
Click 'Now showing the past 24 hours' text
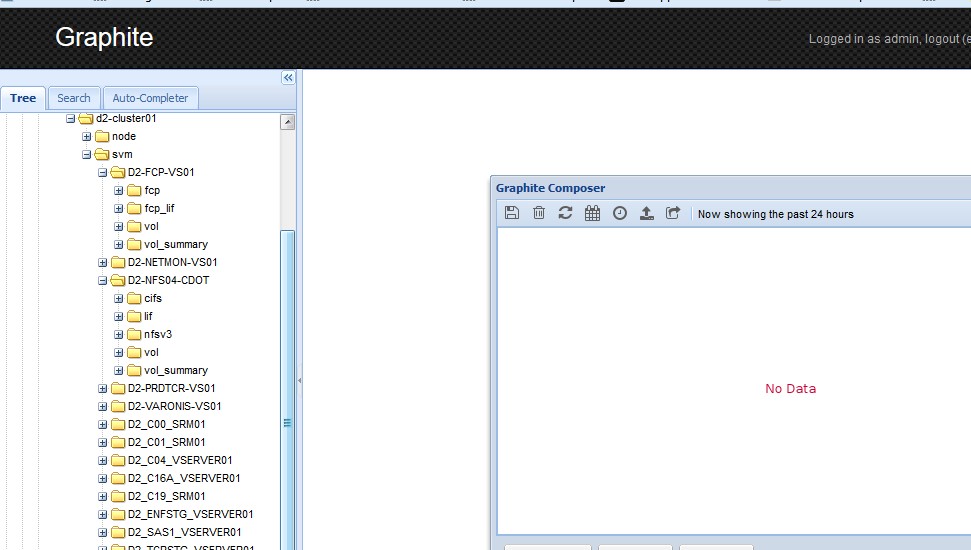click(x=775, y=214)
